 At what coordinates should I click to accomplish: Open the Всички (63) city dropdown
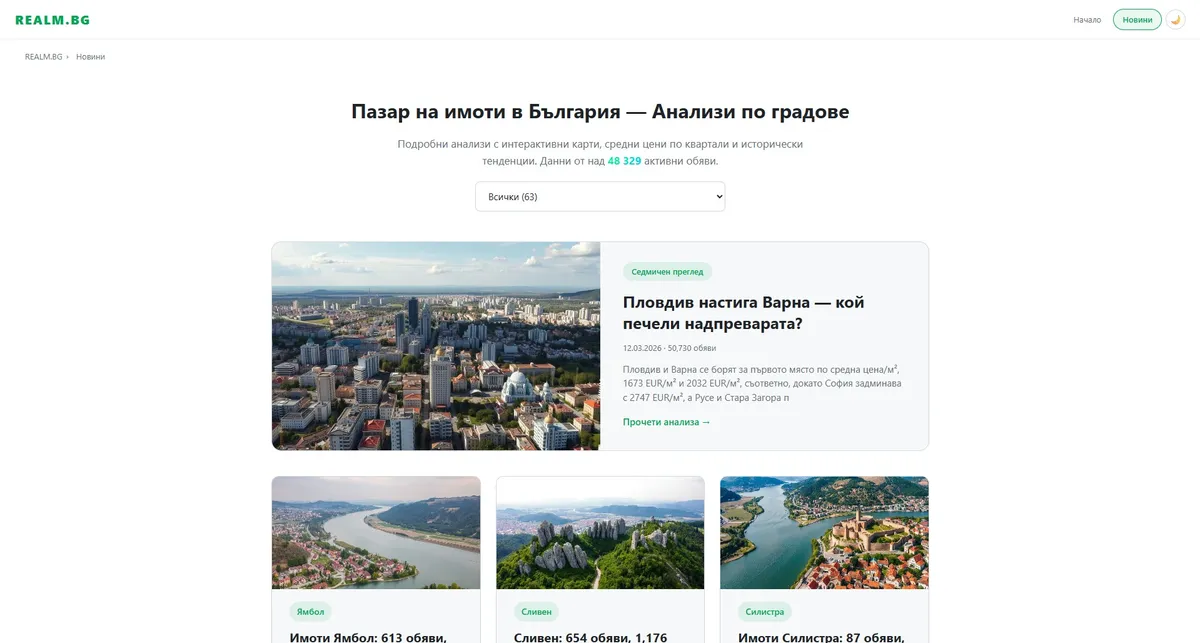pyautogui.click(x=600, y=196)
